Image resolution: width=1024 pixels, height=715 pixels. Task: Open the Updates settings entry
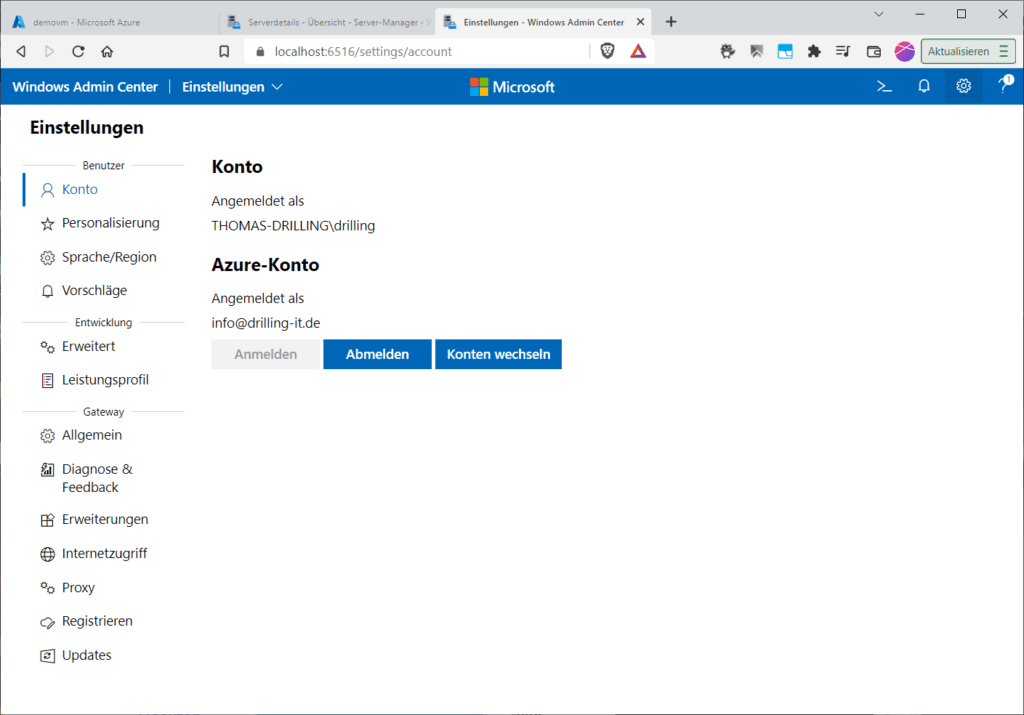point(104,656)
